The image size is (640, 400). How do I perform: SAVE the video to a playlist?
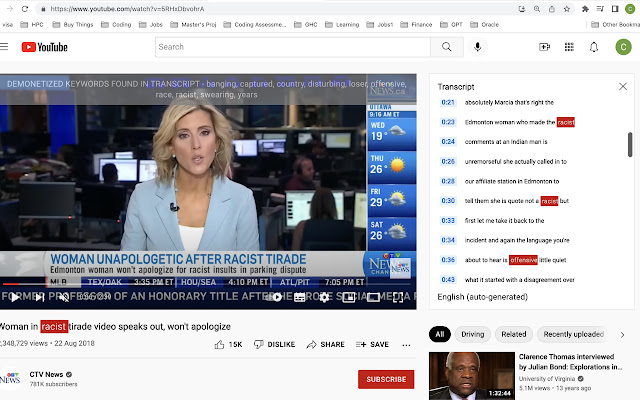372,344
